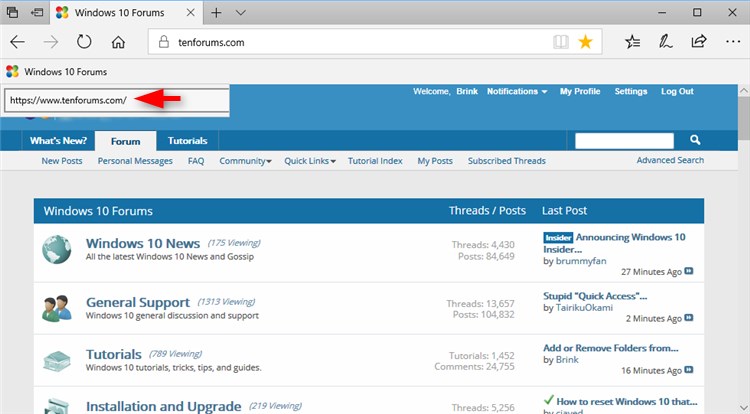
Task: Click the Tutorials forum building icon
Action: tap(56, 361)
